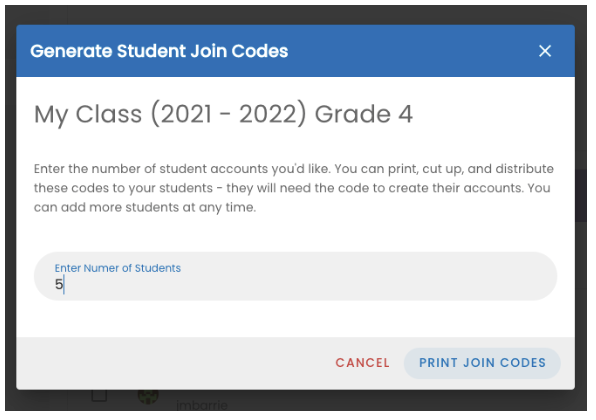Tick the partially hidden checkbox behind the dialog
Screen dimensions: 596x420
tap(99, 395)
